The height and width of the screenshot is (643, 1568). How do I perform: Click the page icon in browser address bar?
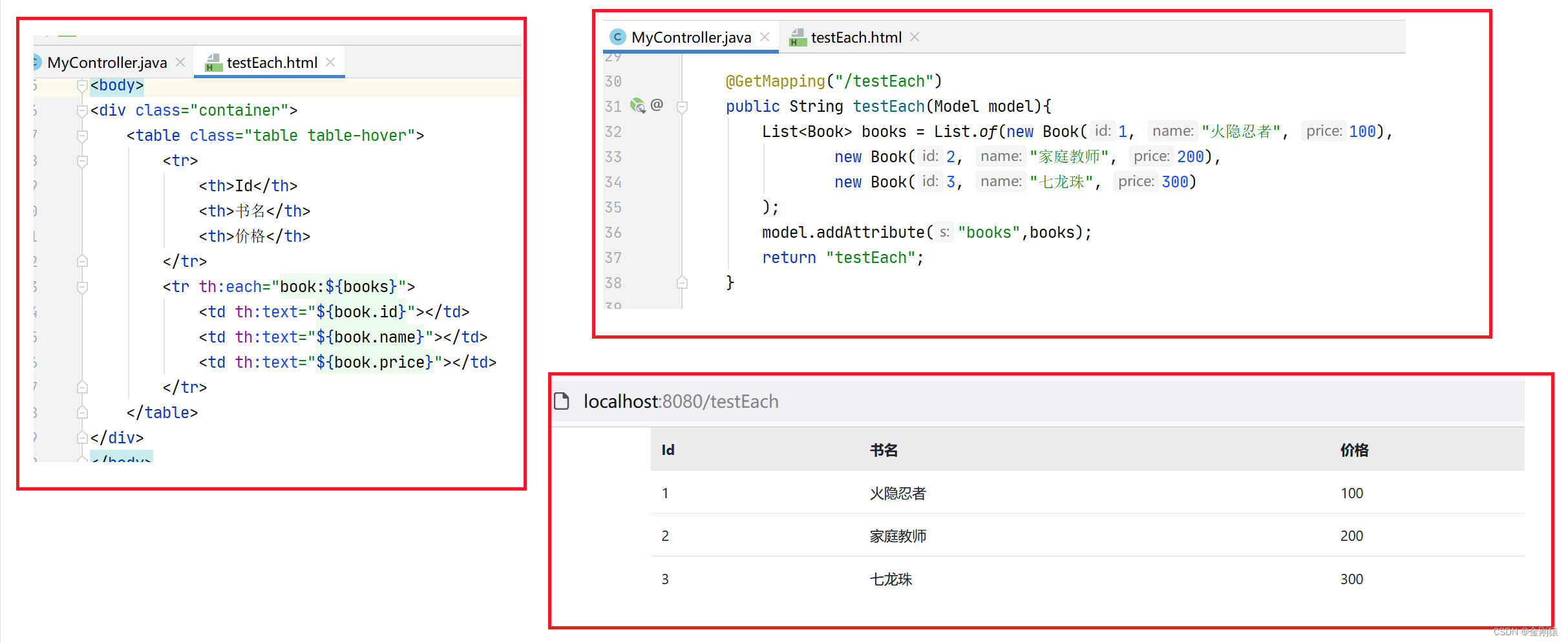click(x=562, y=401)
